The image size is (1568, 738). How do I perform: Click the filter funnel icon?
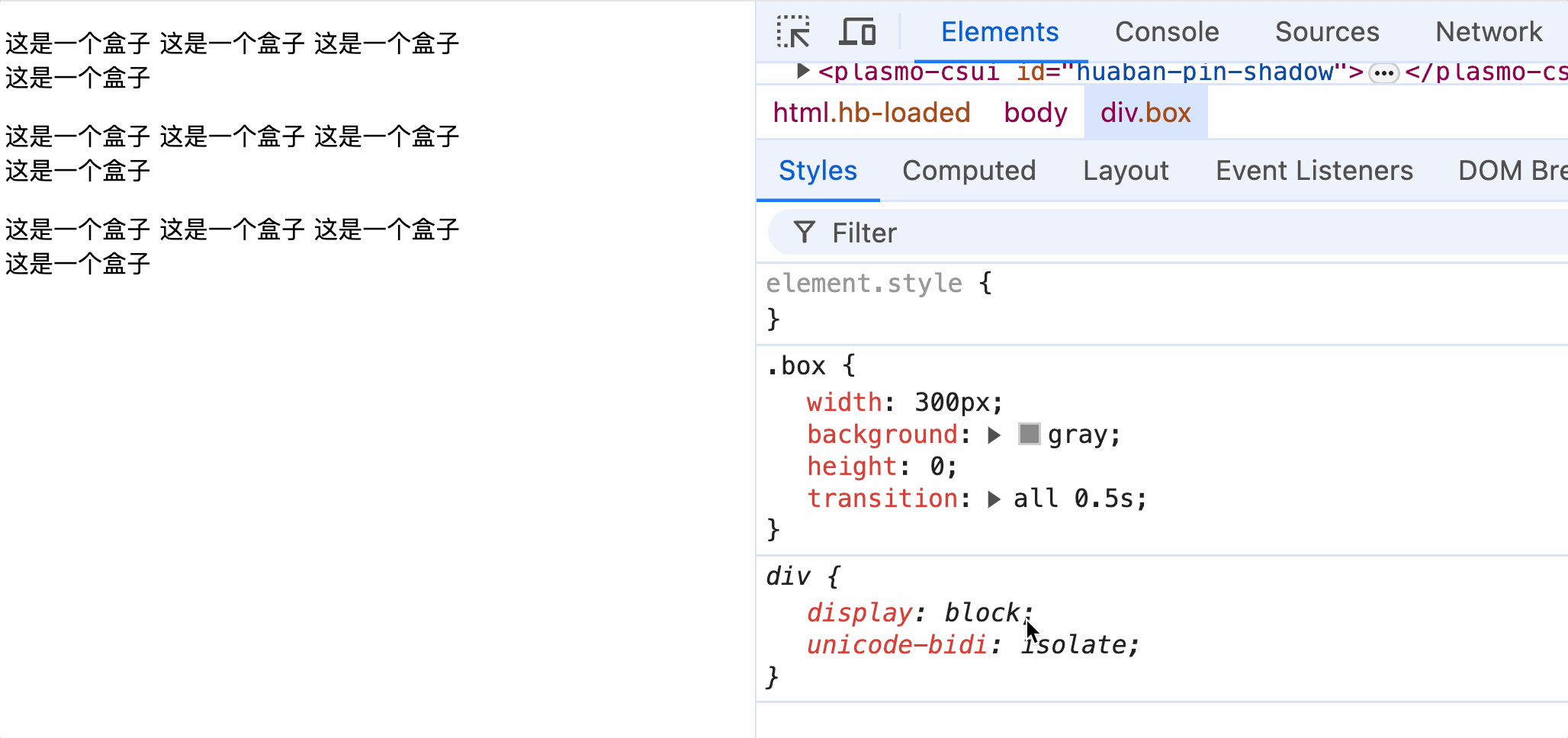[x=804, y=233]
